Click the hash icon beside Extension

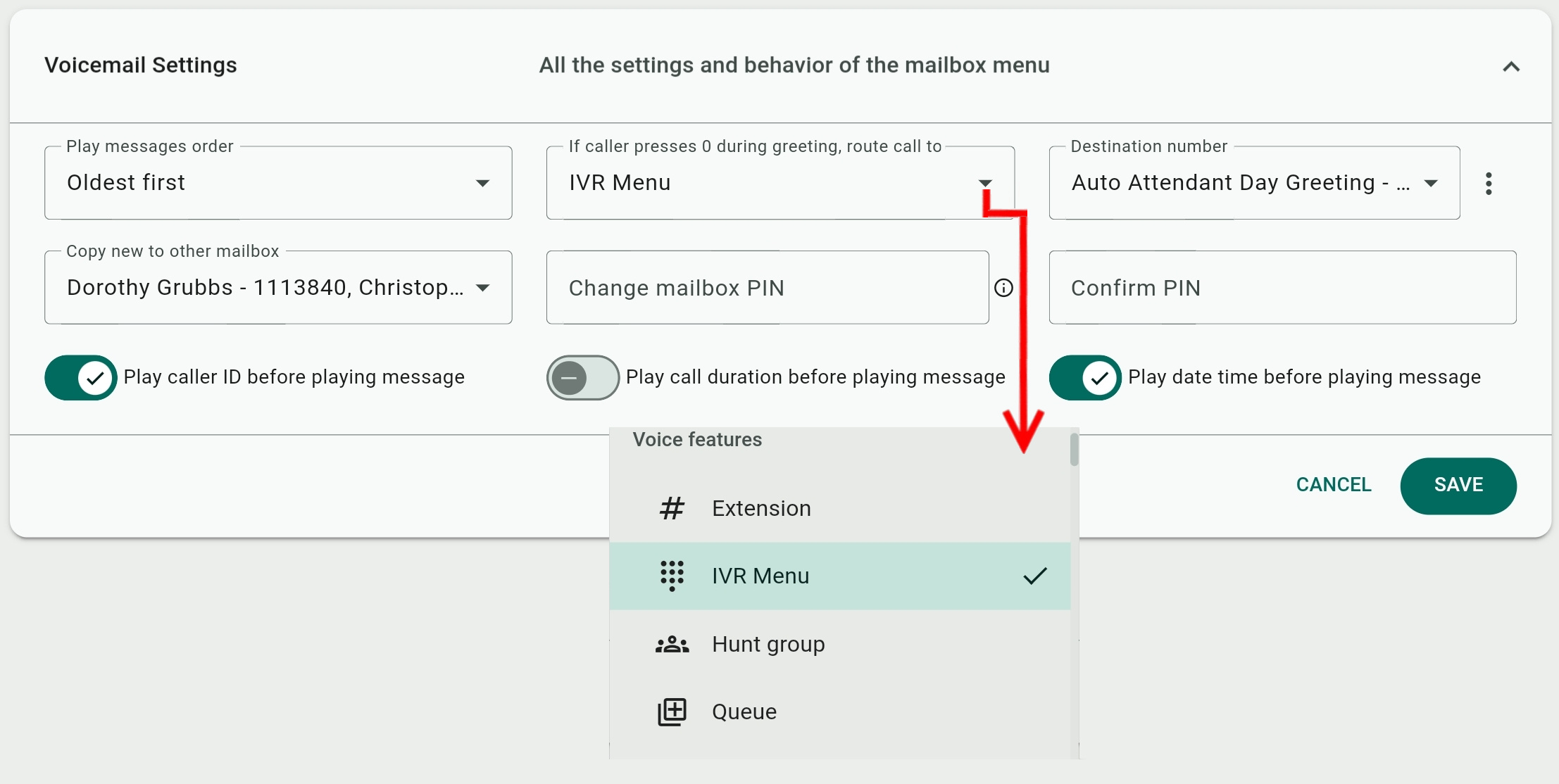pos(672,508)
